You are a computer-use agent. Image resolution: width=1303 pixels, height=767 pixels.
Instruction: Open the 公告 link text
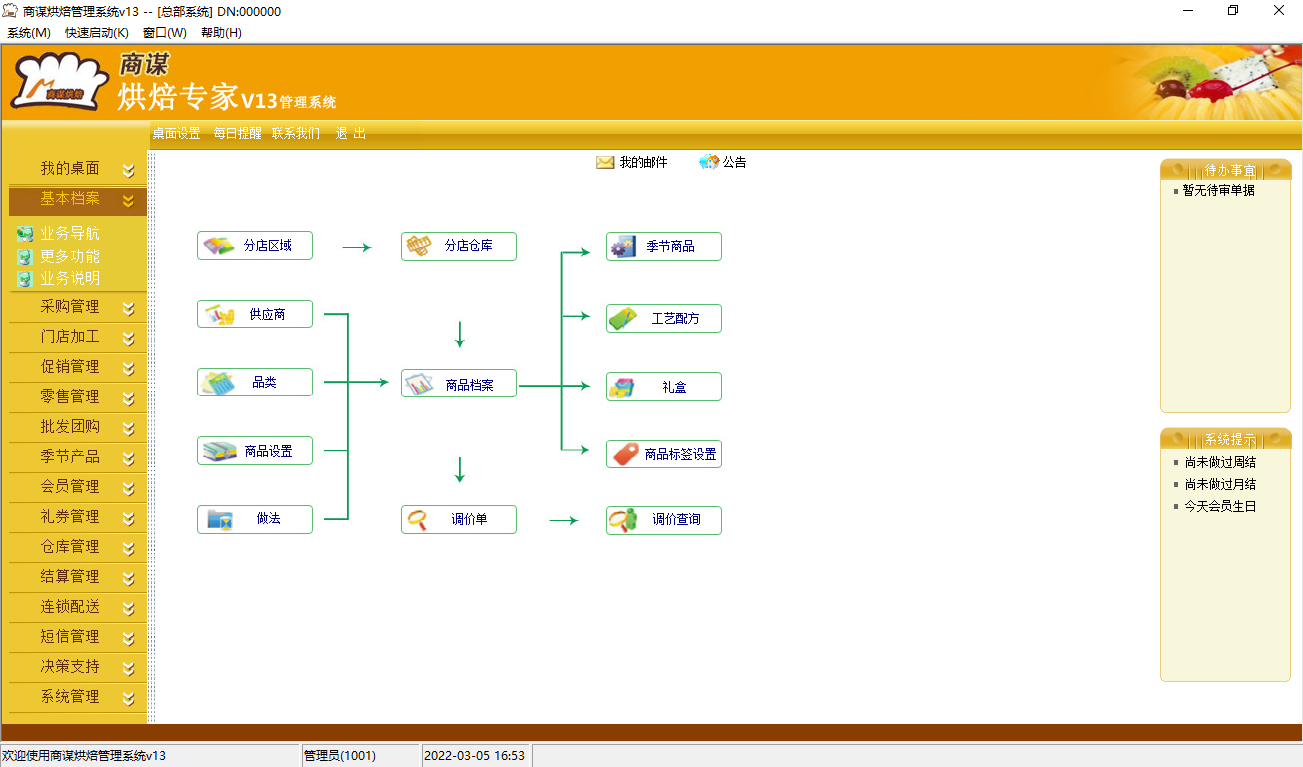(x=735, y=162)
